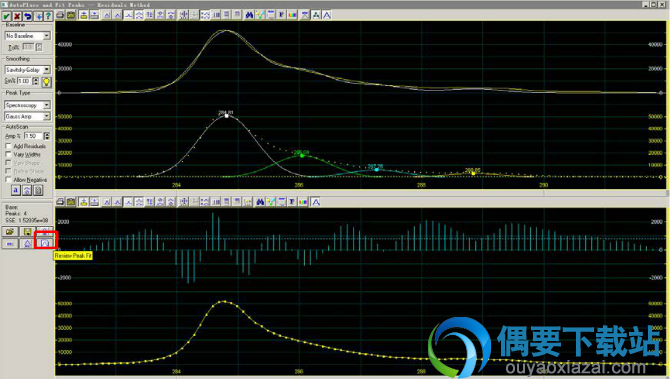This screenshot has height=379, width=671.
Task: Click the open folder button in left panel
Action: pos(10,232)
